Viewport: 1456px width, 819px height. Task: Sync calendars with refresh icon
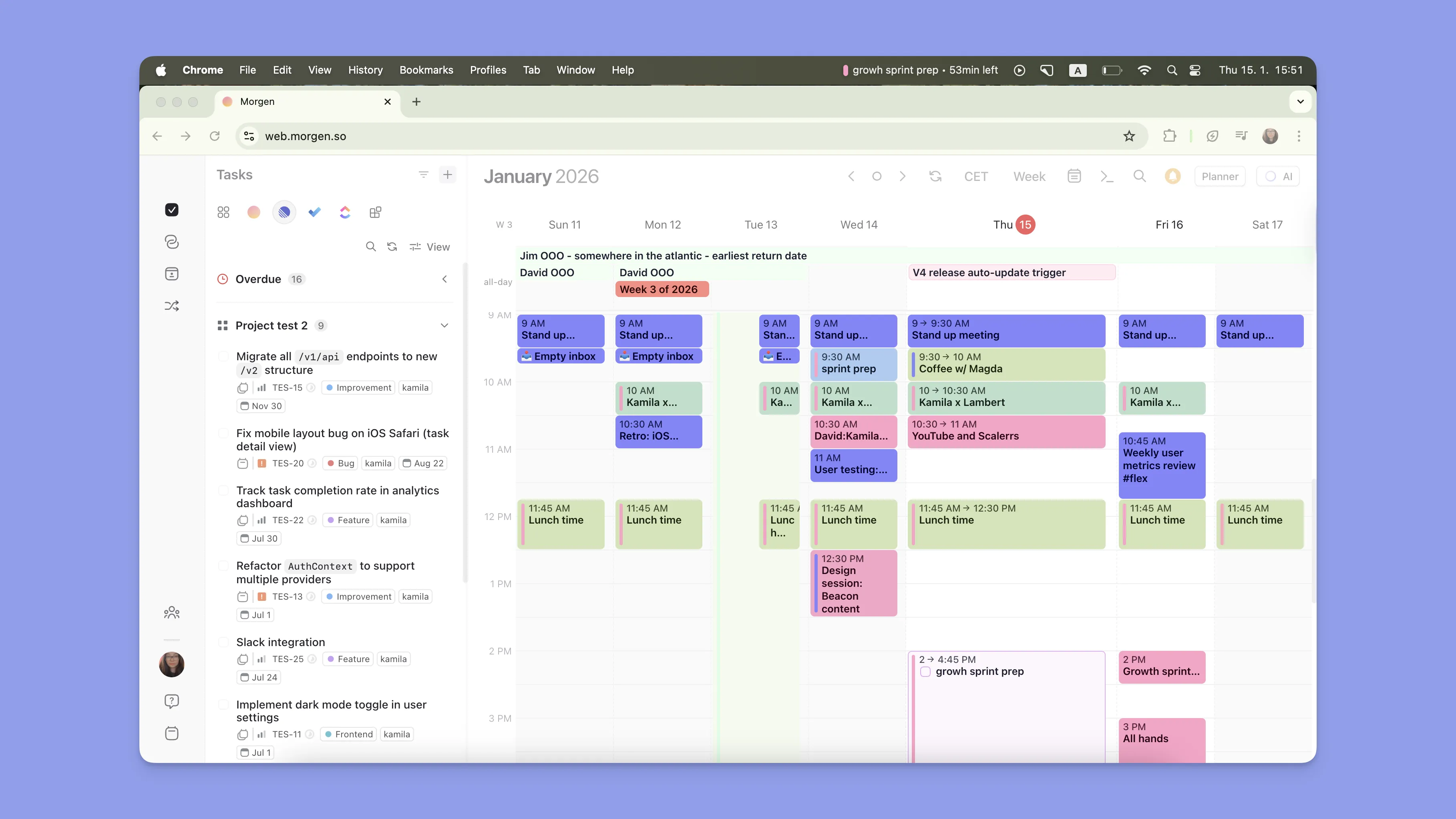pos(935,176)
